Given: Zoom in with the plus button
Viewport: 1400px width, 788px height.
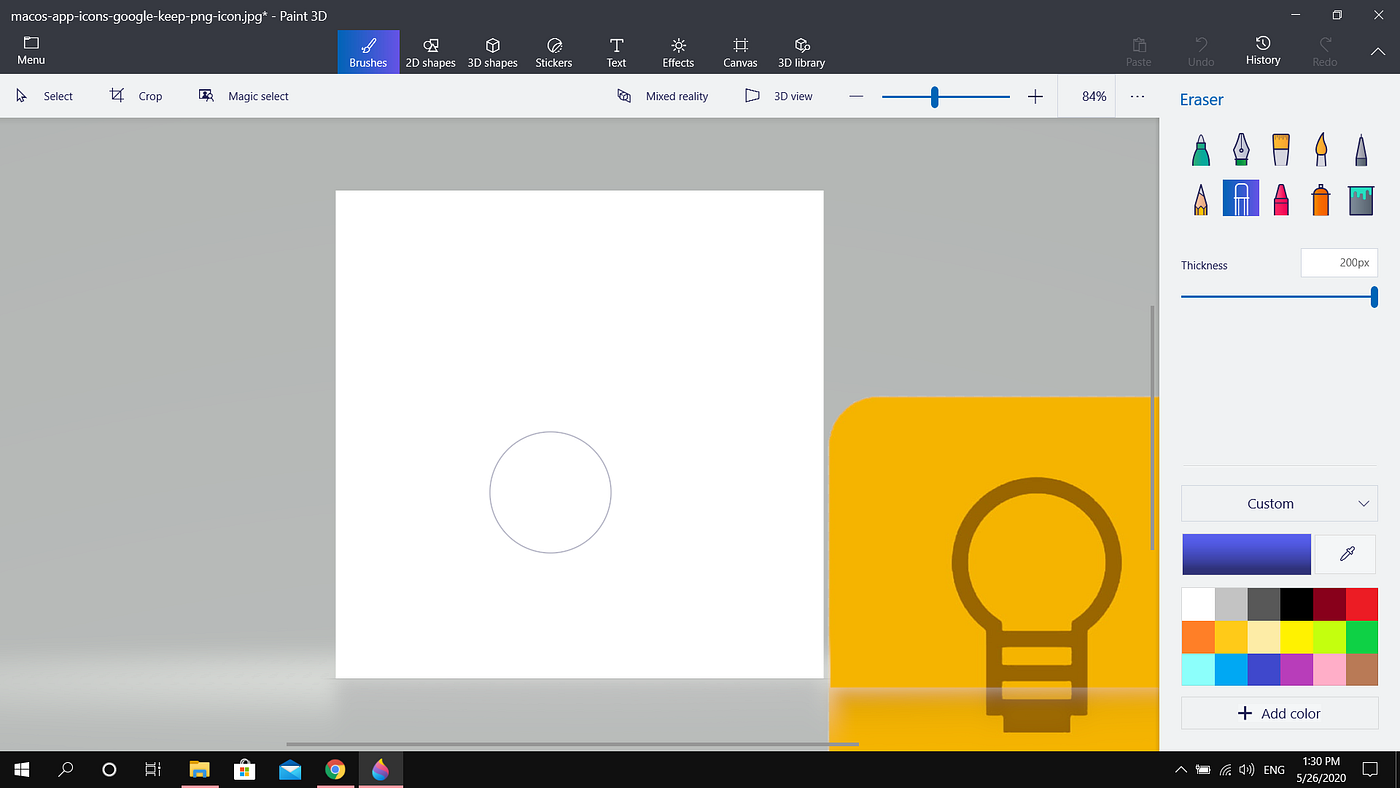Looking at the screenshot, I should point(1035,96).
